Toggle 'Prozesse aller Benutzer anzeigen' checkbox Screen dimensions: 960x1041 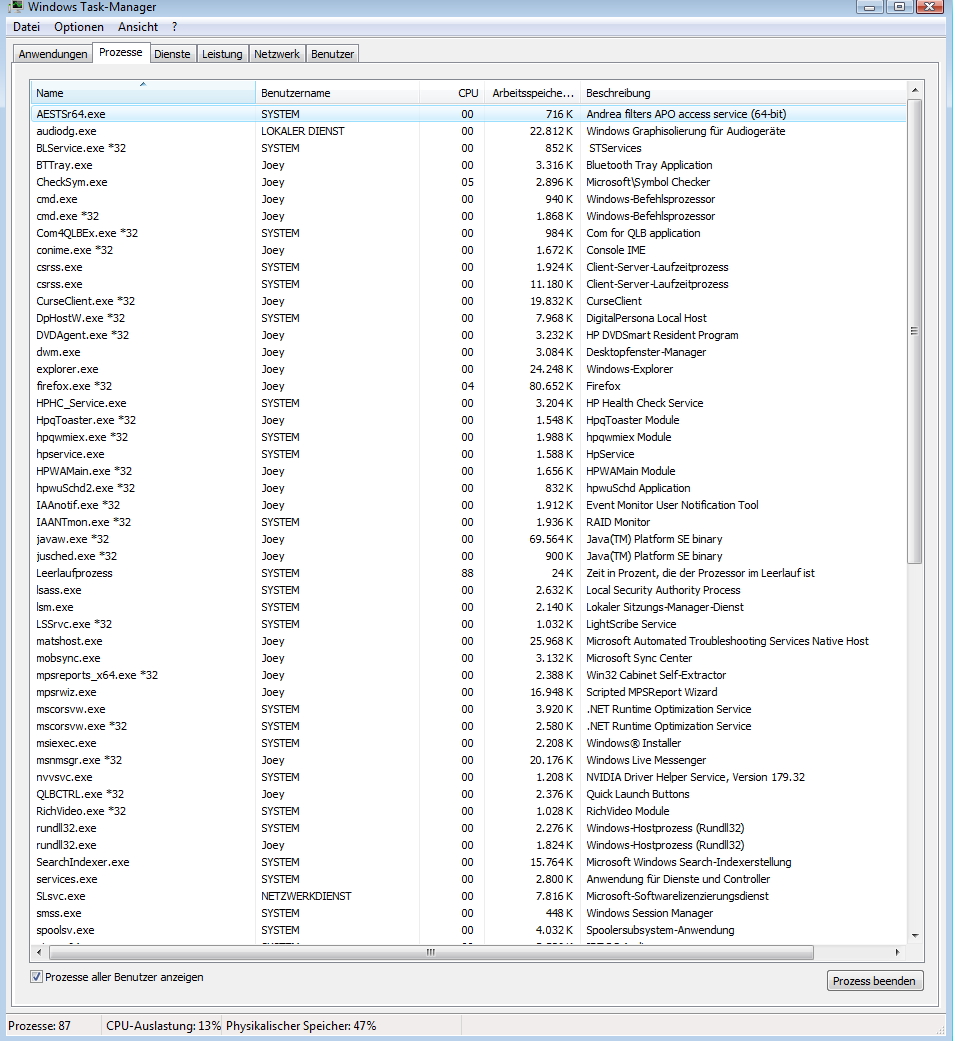37,977
